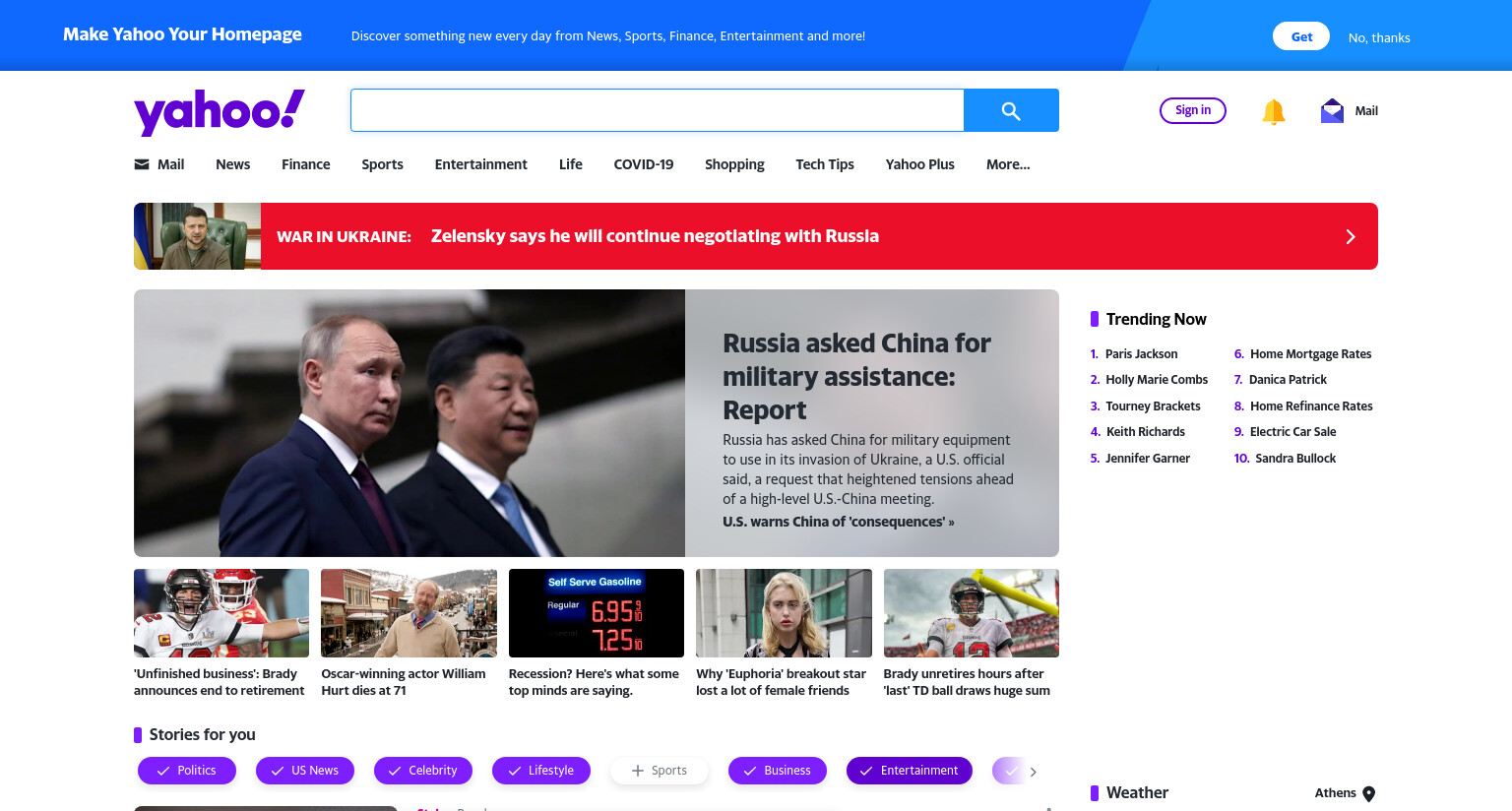Open notifications bell icon
1512x811 pixels.
[1273, 111]
